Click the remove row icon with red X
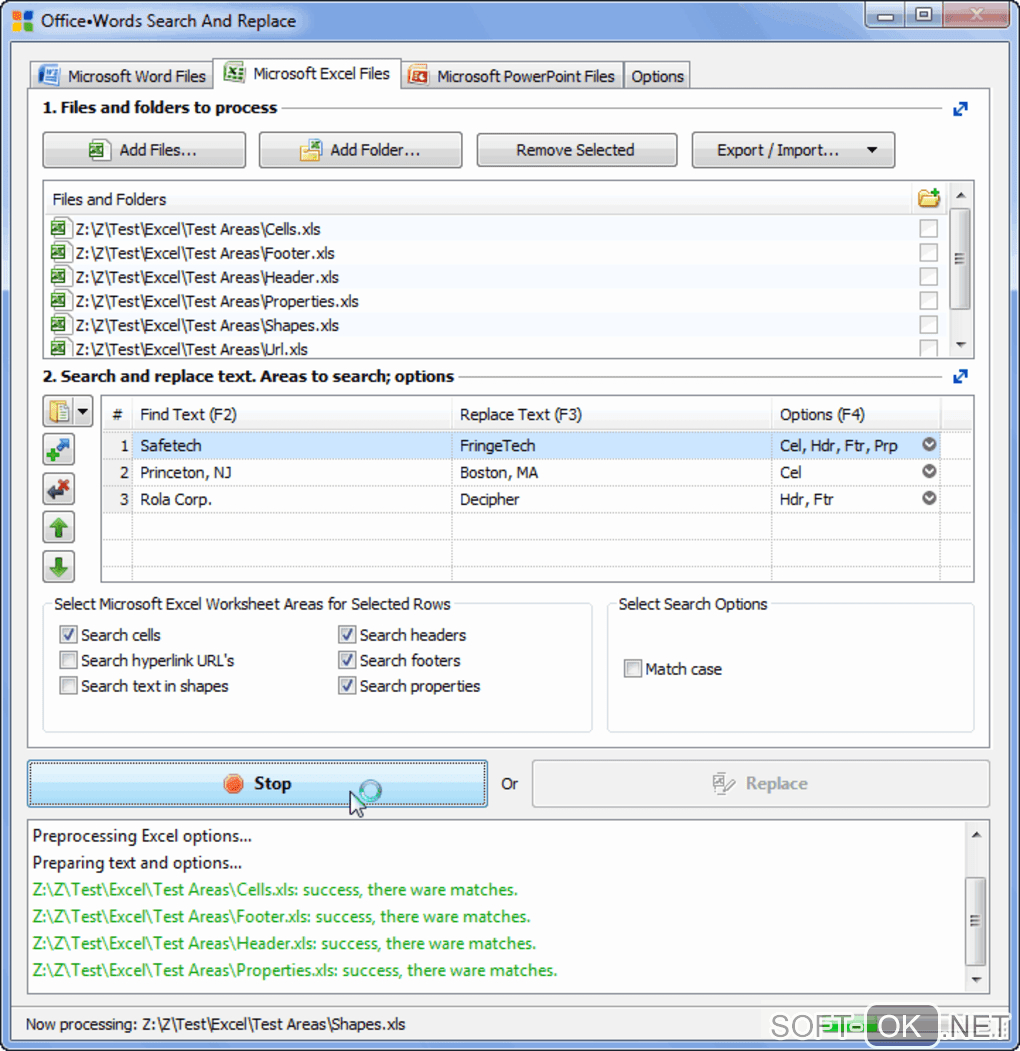The image size is (1020, 1051). coord(59,489)
